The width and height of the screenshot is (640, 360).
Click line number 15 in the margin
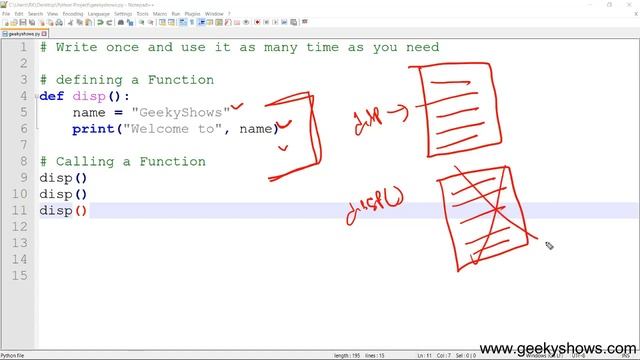click(x=20, y=276)
